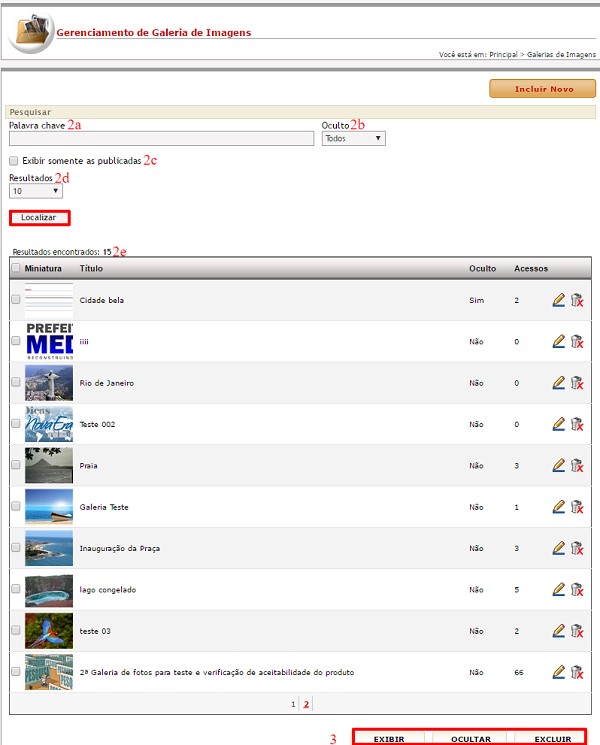Image resolution: width=600 pixels, height=745 pixels.
Task: Open Galerias de Imagens breadcrumb link
Action: [x=561, y=55]
